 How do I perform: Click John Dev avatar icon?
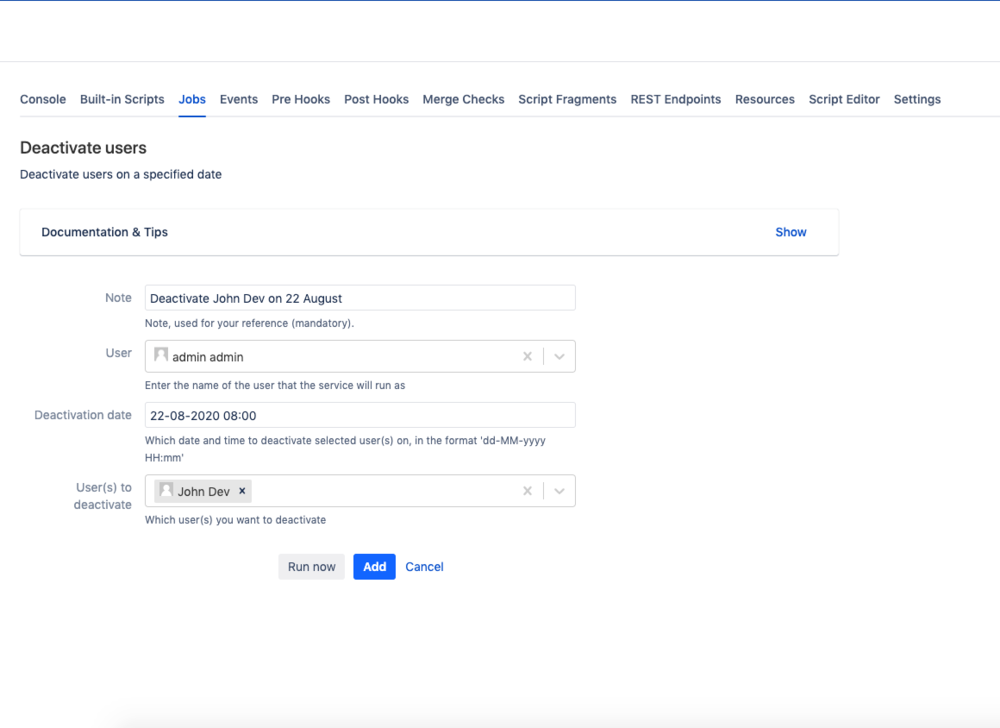click(166, 490)
